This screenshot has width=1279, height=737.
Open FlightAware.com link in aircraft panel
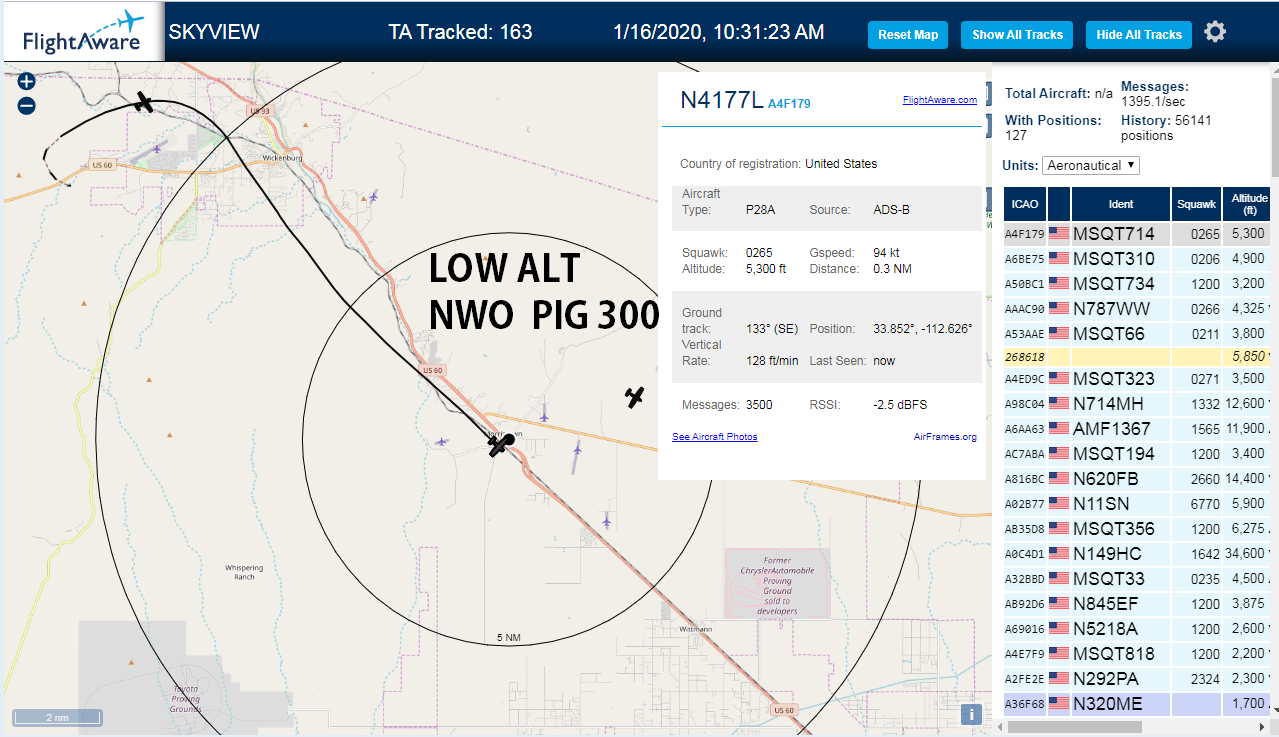[x=939, y=100]
